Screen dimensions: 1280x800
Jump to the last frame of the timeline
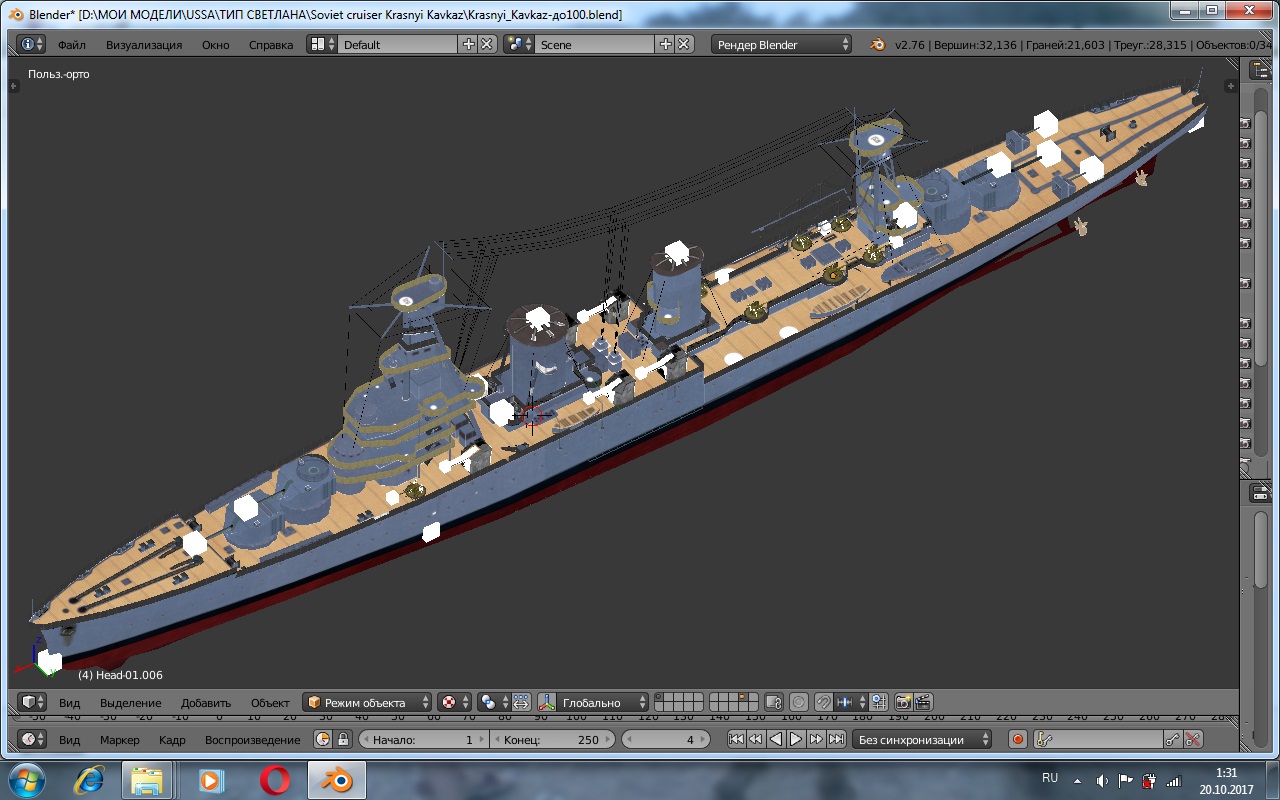[836, 740]
